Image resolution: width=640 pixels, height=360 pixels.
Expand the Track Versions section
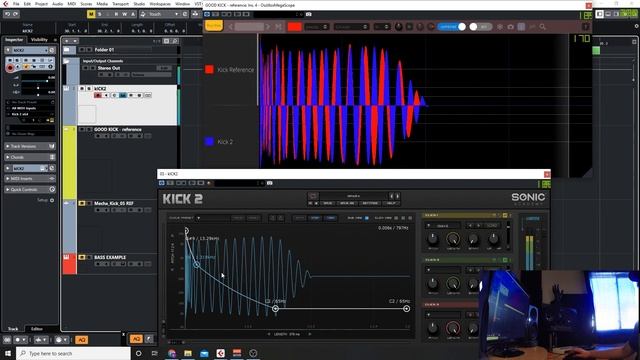click(30, 146)
